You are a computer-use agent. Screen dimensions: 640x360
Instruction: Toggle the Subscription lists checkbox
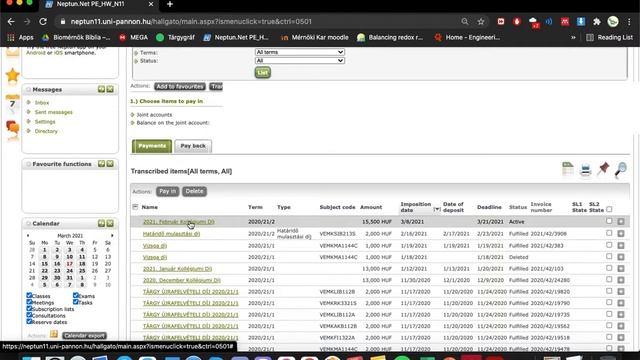click(x=29, y=309)
